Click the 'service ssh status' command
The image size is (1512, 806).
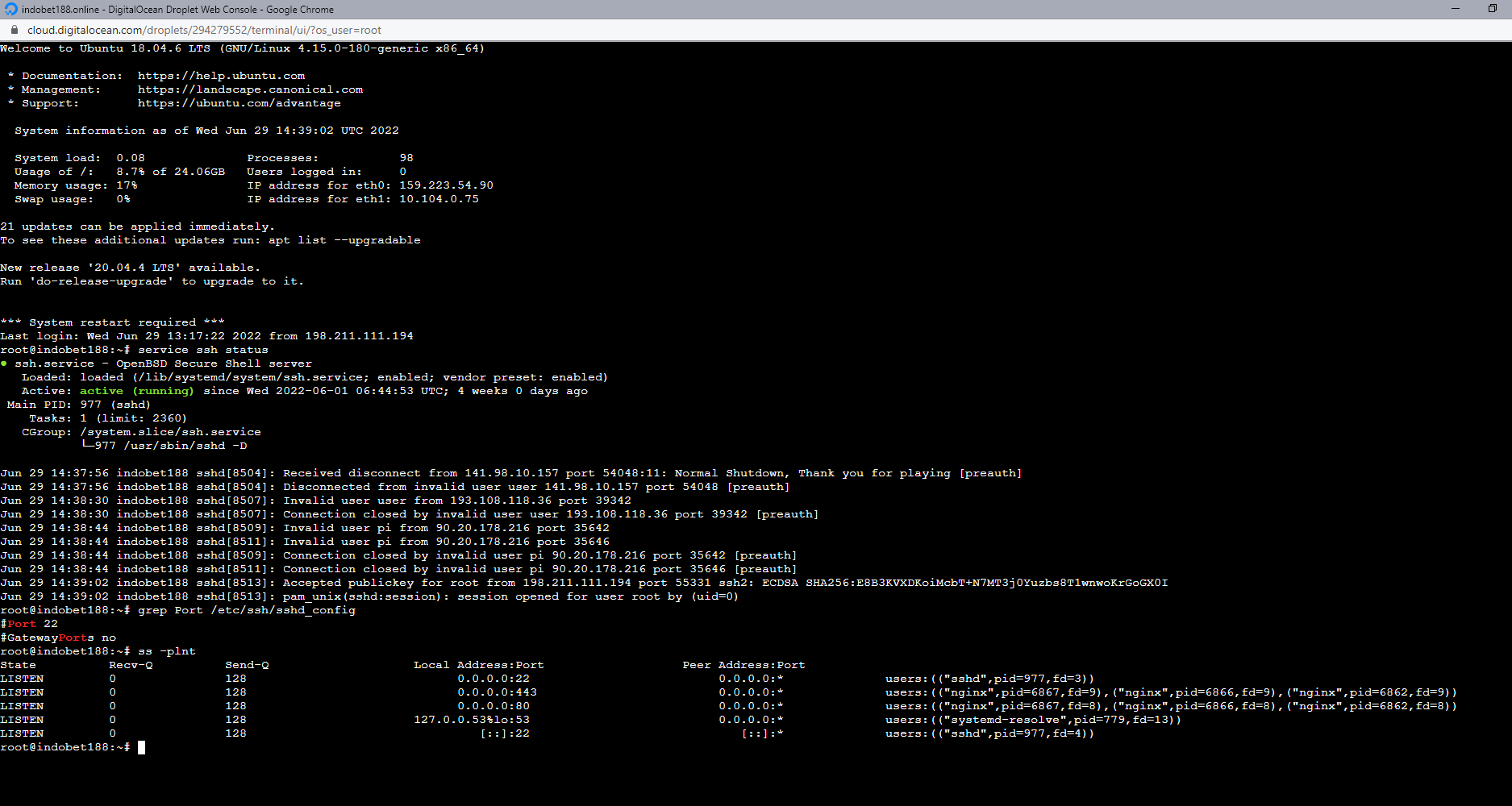coord(203,350)
